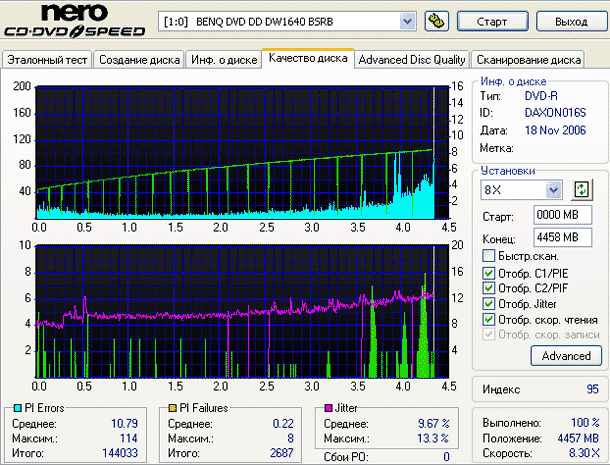Uncheck the Отобр. C2/PIF checkbox
Image resolution: width=610 pixels, height=465 pixels.
[x=488, y=288]
